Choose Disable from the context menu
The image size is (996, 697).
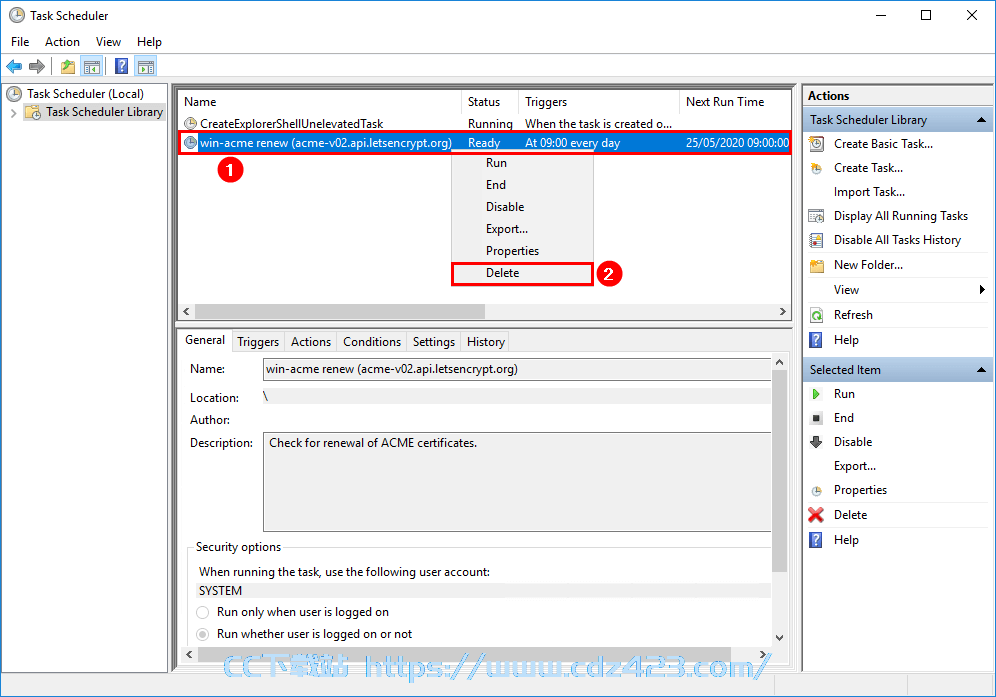coord(522,207)
